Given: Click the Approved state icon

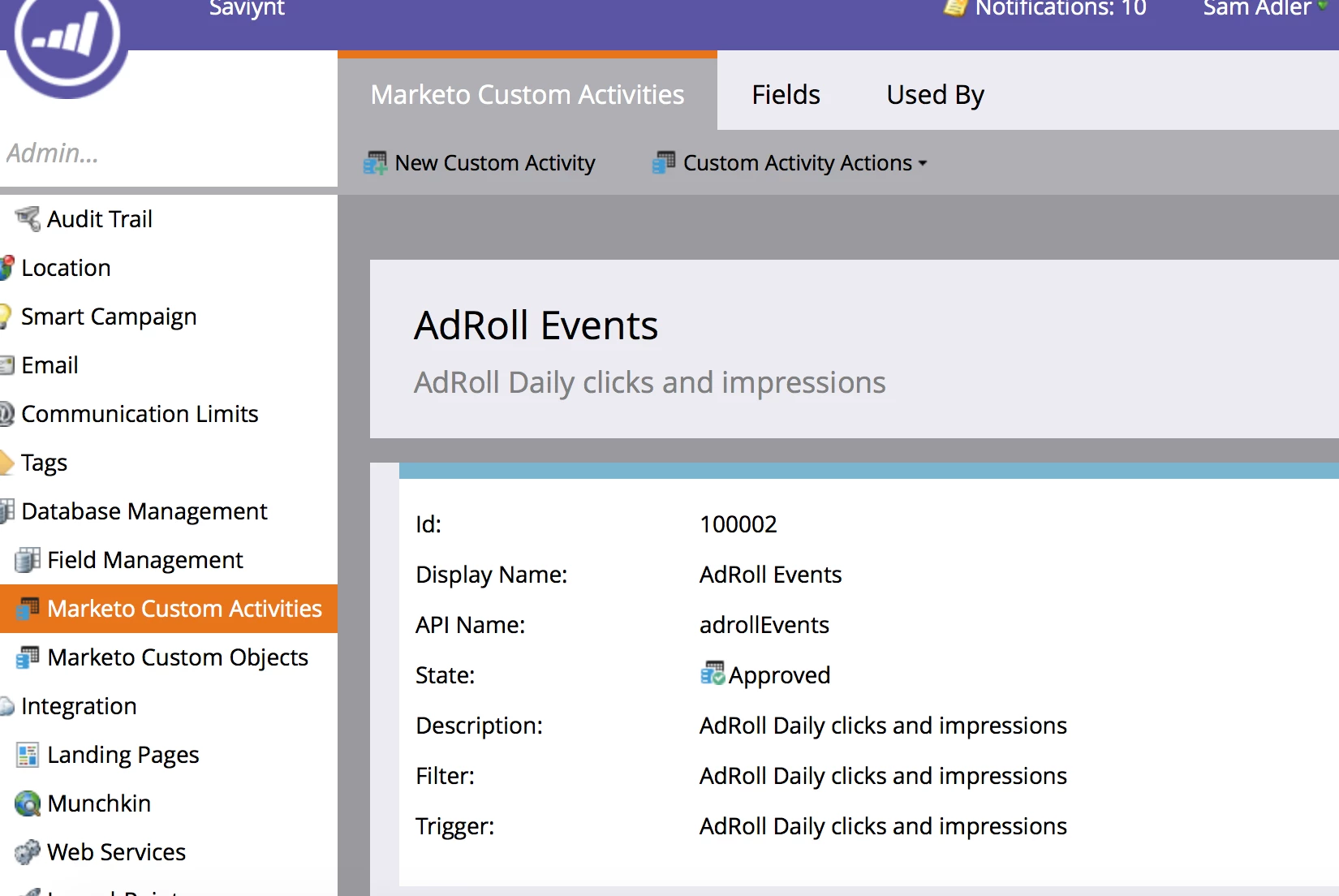Looking at the screenshot, I should pos(713,674).
